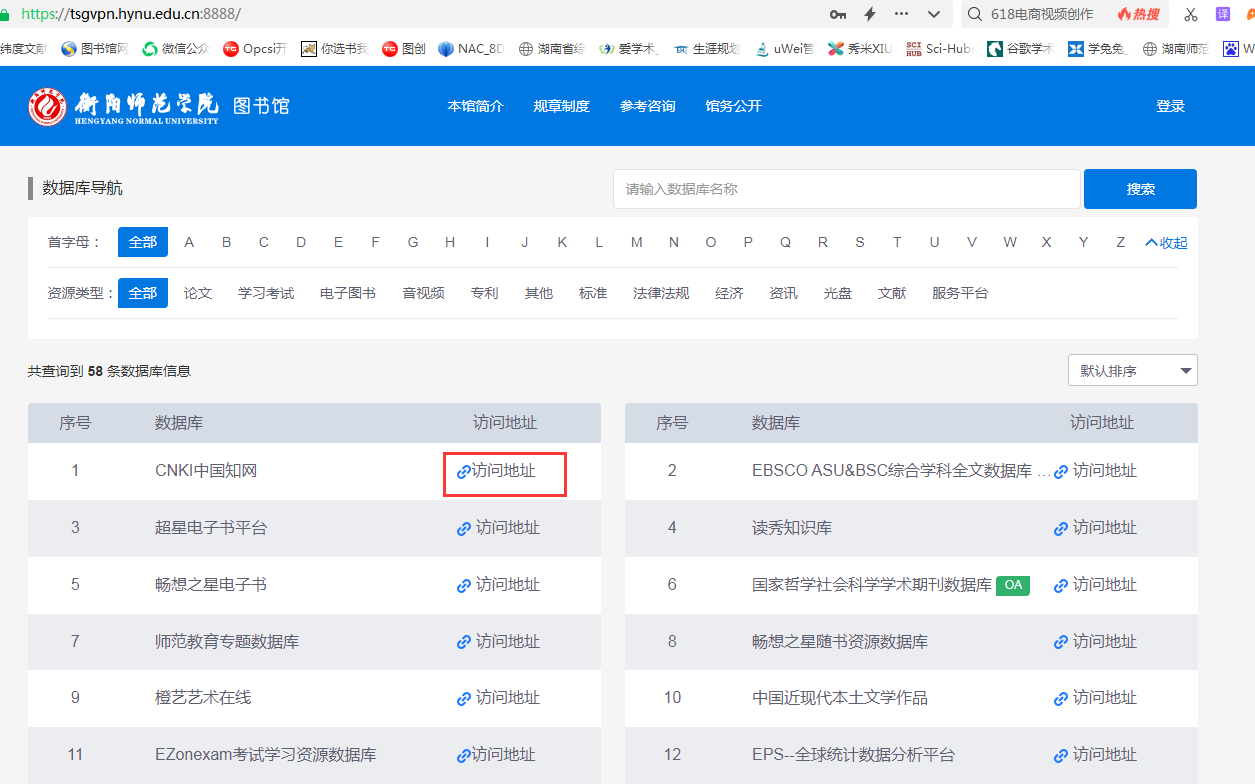Click the blue 搜索 button
Image resolution: width=1255 pixels, height=784 pixels.
(1139, 188)
